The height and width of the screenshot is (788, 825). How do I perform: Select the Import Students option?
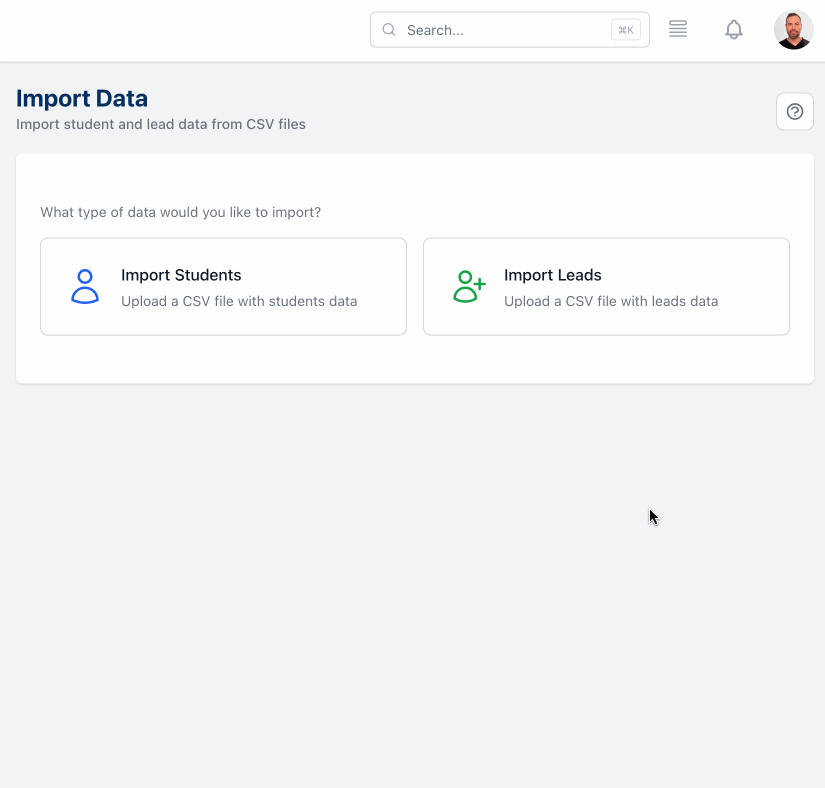click(223, 286)
